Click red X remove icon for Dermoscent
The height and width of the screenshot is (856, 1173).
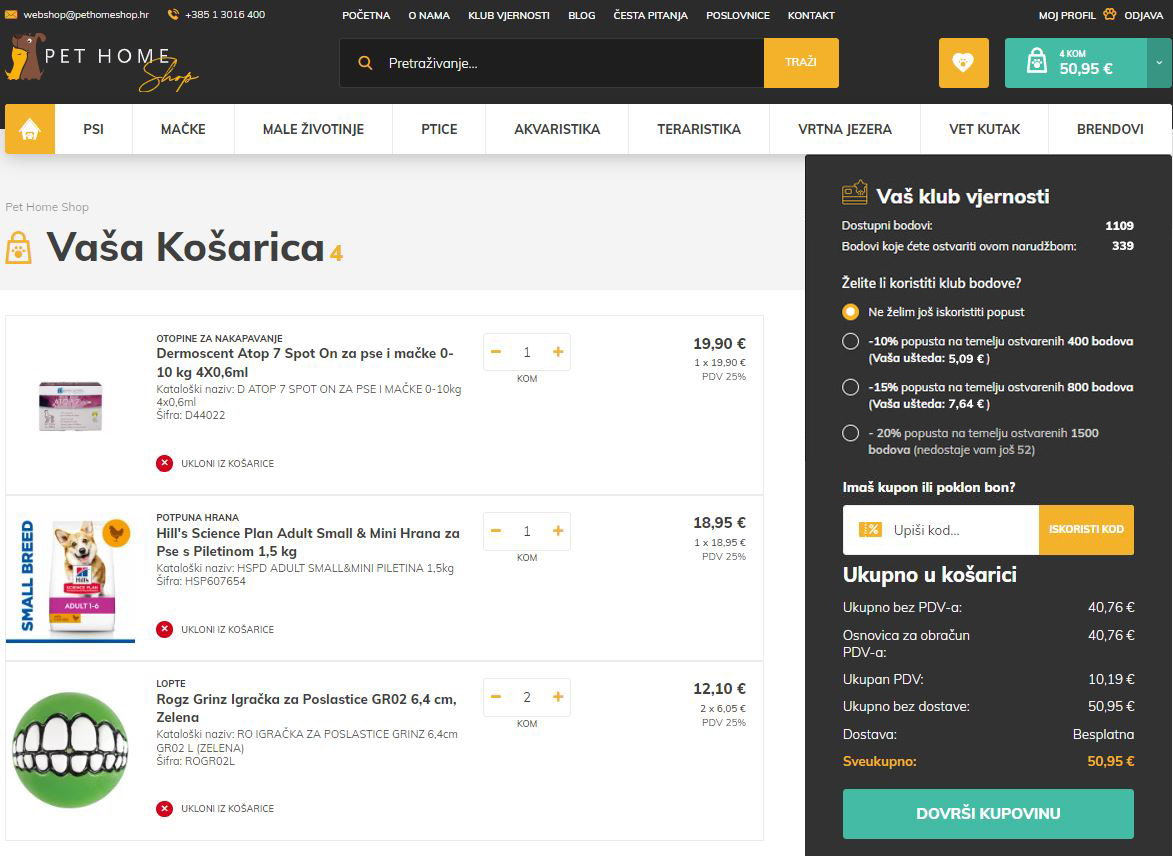[165, 463]
